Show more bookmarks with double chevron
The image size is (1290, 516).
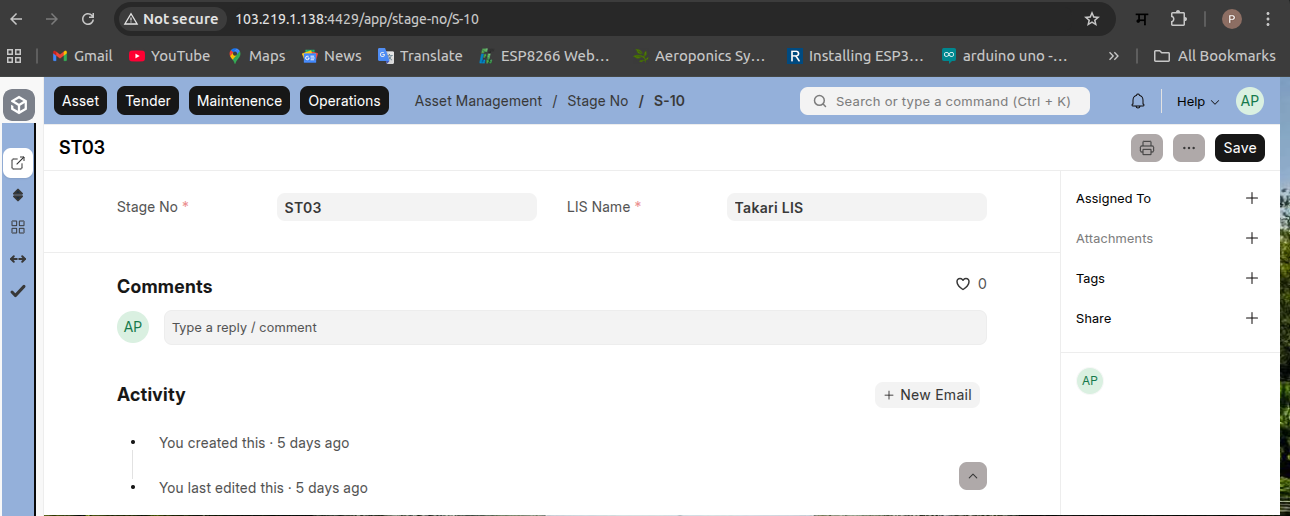(1114, 56)
